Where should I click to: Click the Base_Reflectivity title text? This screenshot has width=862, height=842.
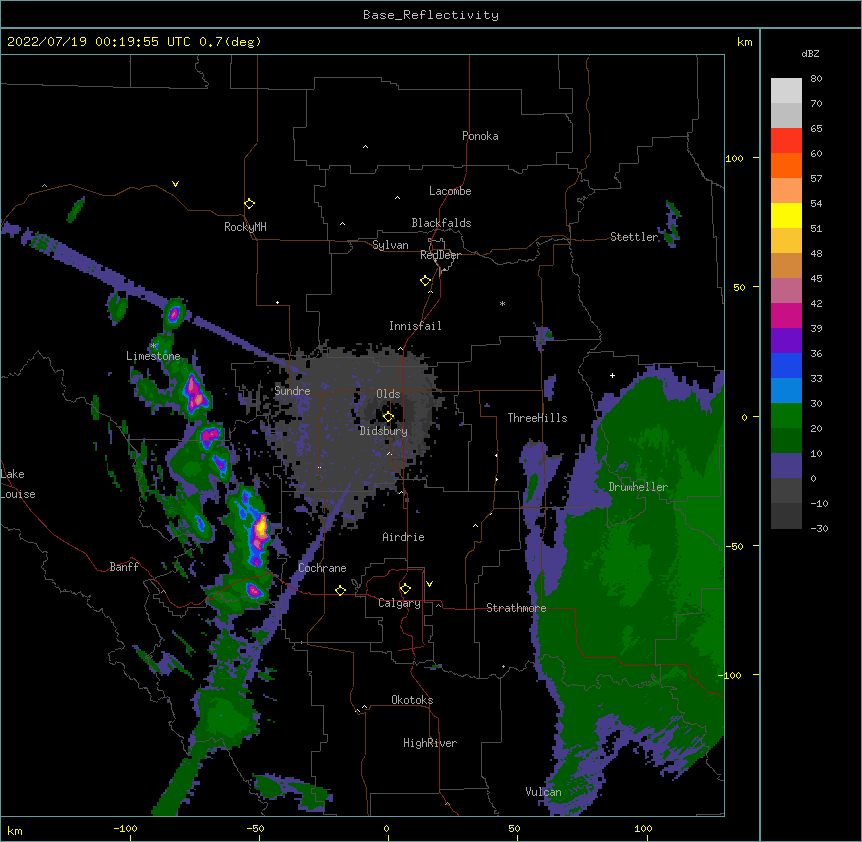431,15
